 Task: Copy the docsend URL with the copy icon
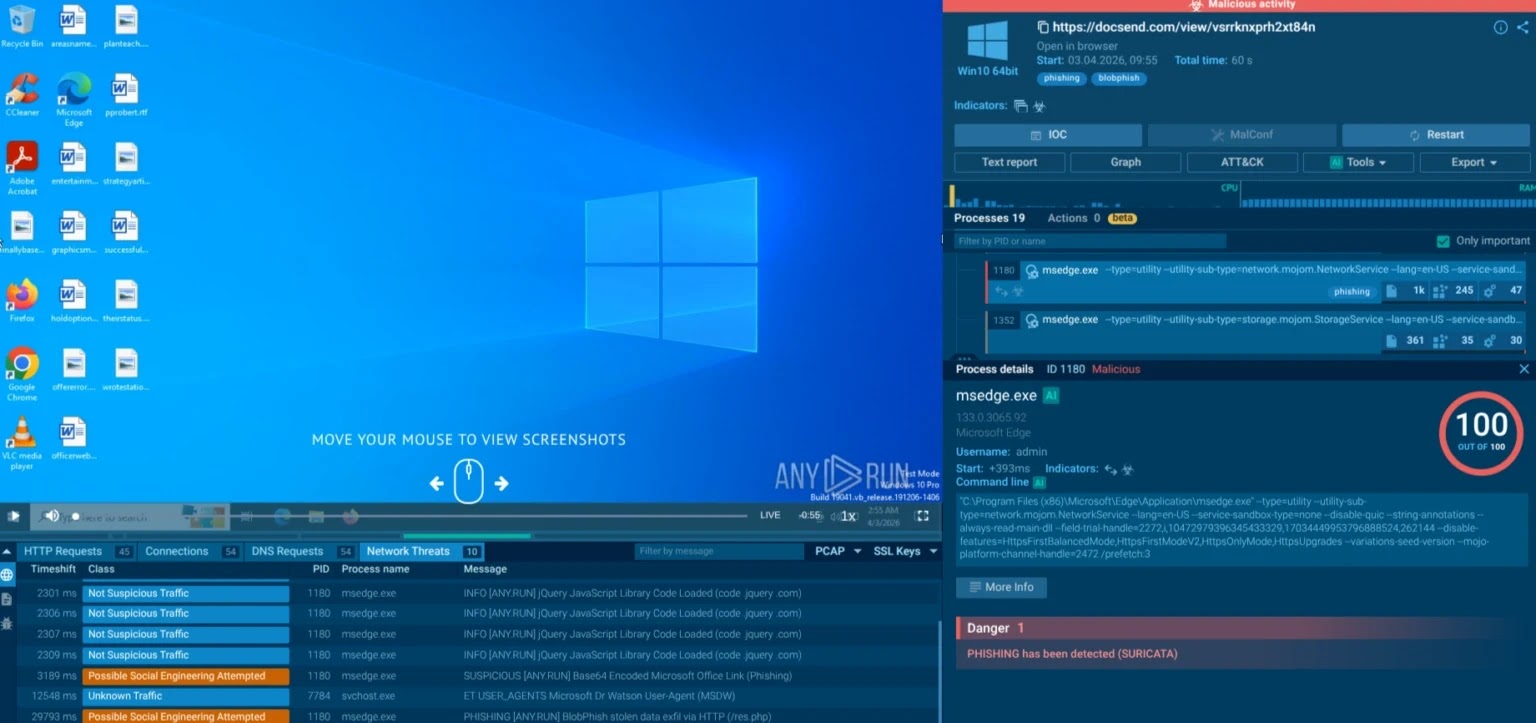click(1043, 28)
